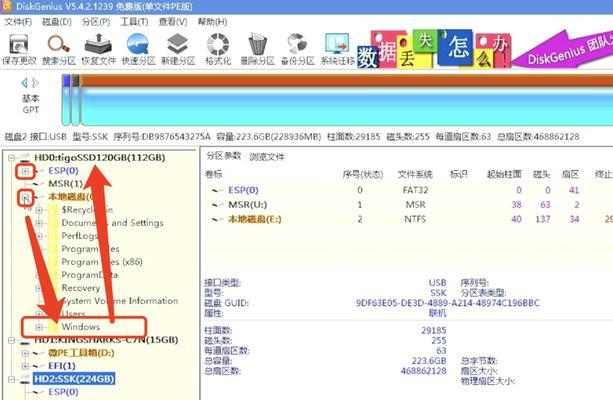Expand the 微PE工具箱(D:) node
The height and width of the screenshot is (400, 613).
[25, 353]
